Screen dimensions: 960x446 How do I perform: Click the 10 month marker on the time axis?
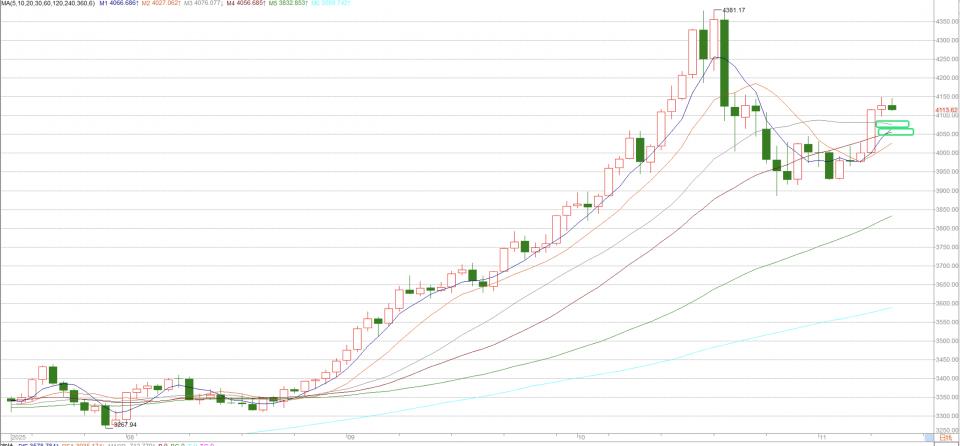coord(579,437)
